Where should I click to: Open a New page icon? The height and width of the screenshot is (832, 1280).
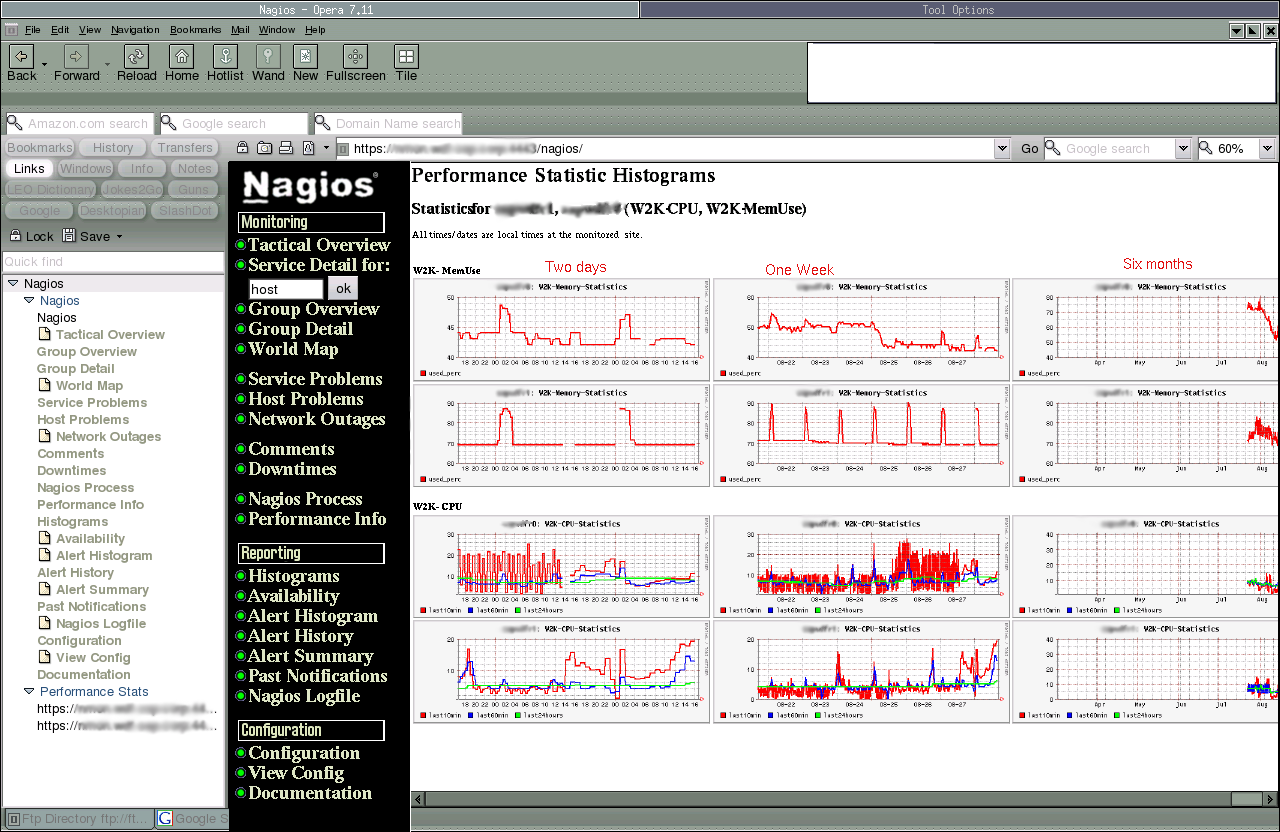click(305, 56)
